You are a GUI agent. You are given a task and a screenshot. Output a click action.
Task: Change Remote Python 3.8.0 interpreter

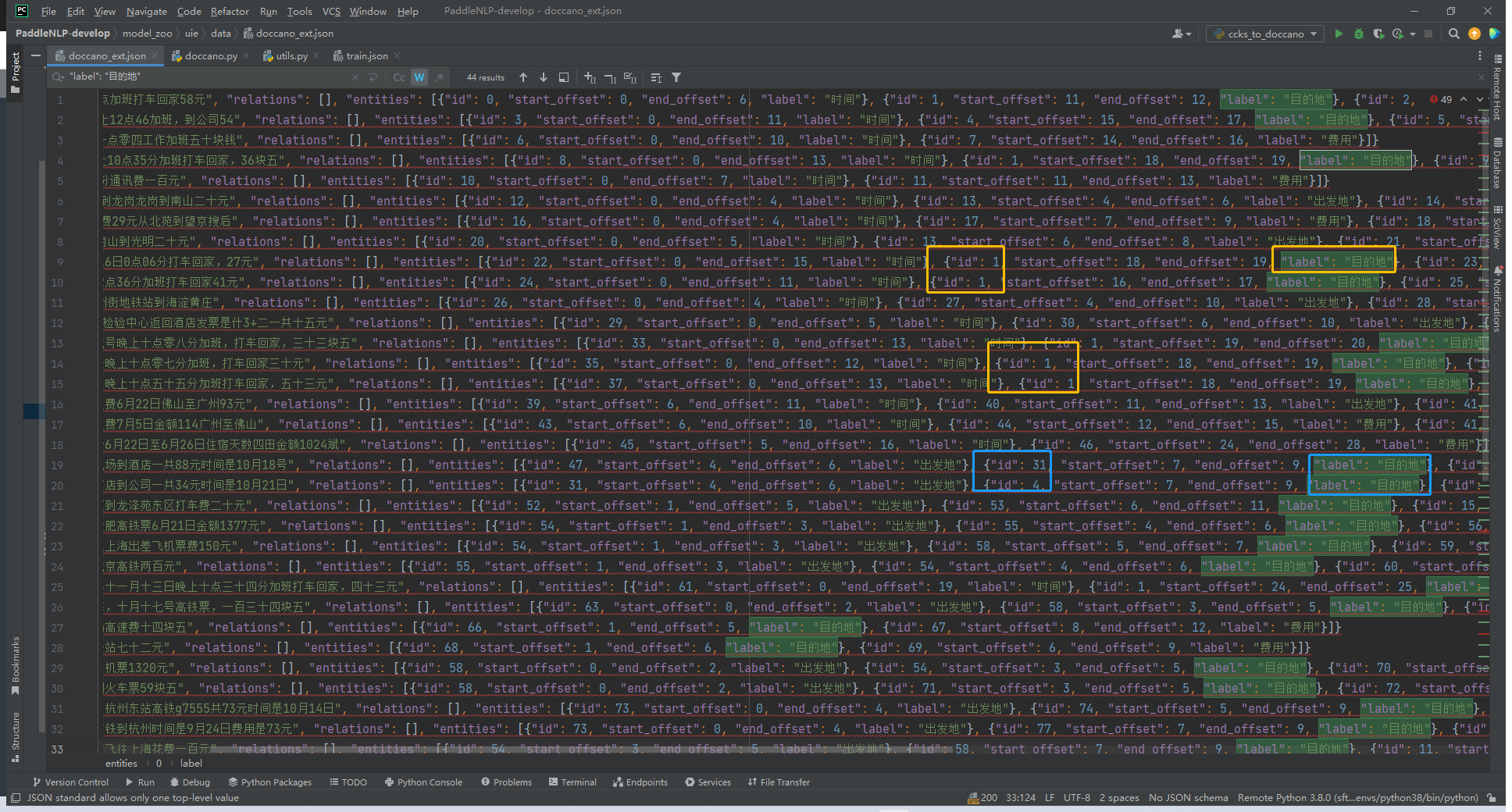tap(1357, 798)
